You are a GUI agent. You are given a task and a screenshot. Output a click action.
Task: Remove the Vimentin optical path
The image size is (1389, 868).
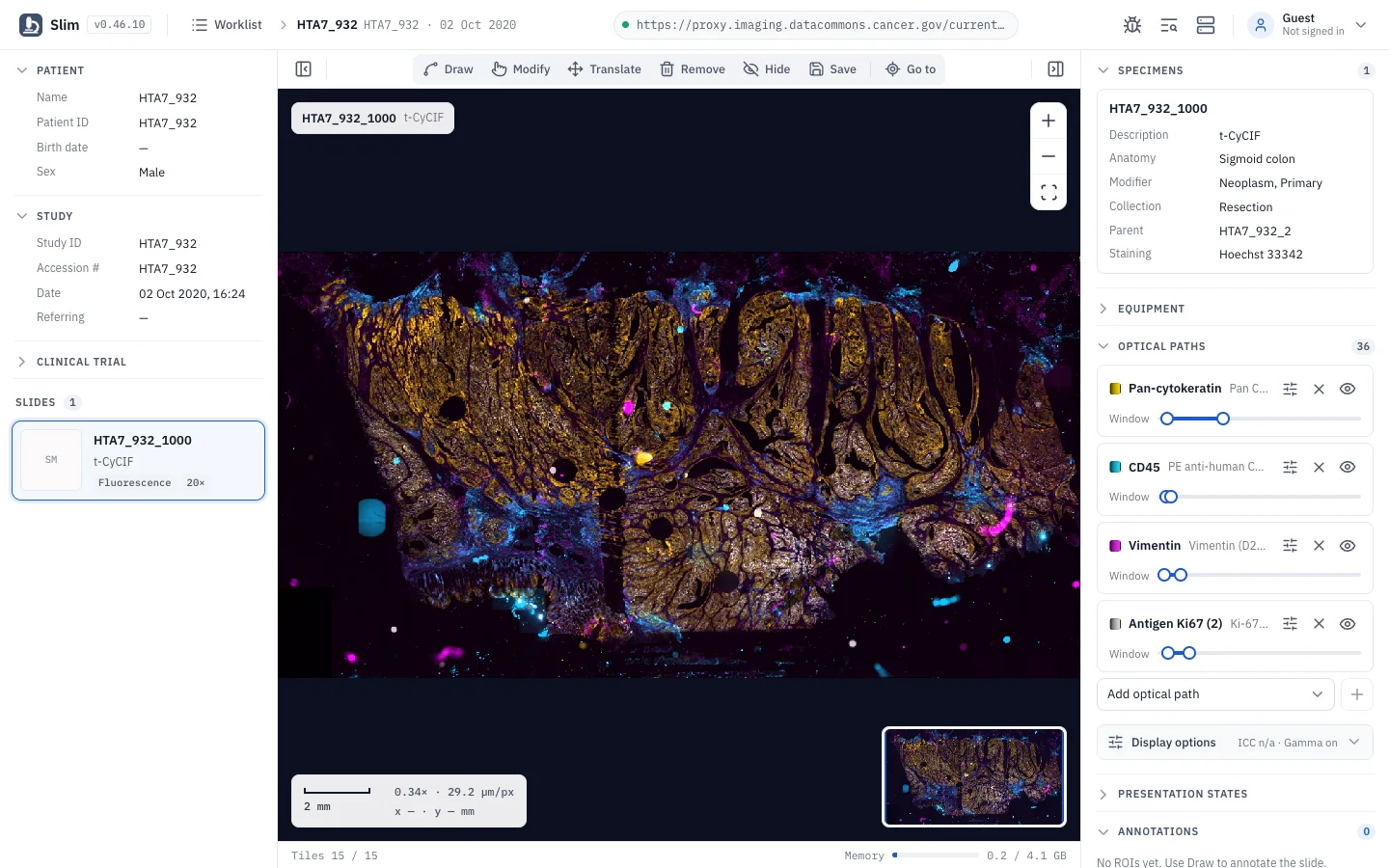(x=1319, y=546)
